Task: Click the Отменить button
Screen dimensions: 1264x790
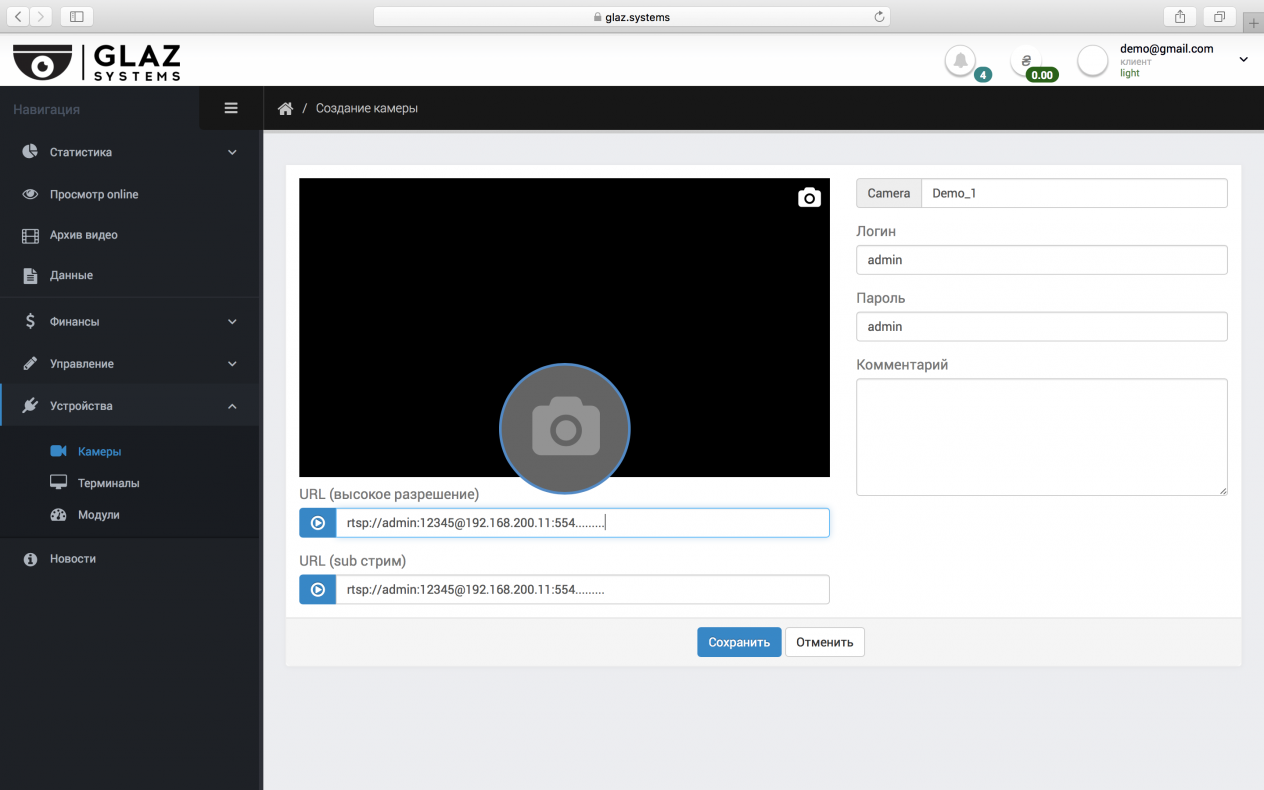Action: point(824,642)
